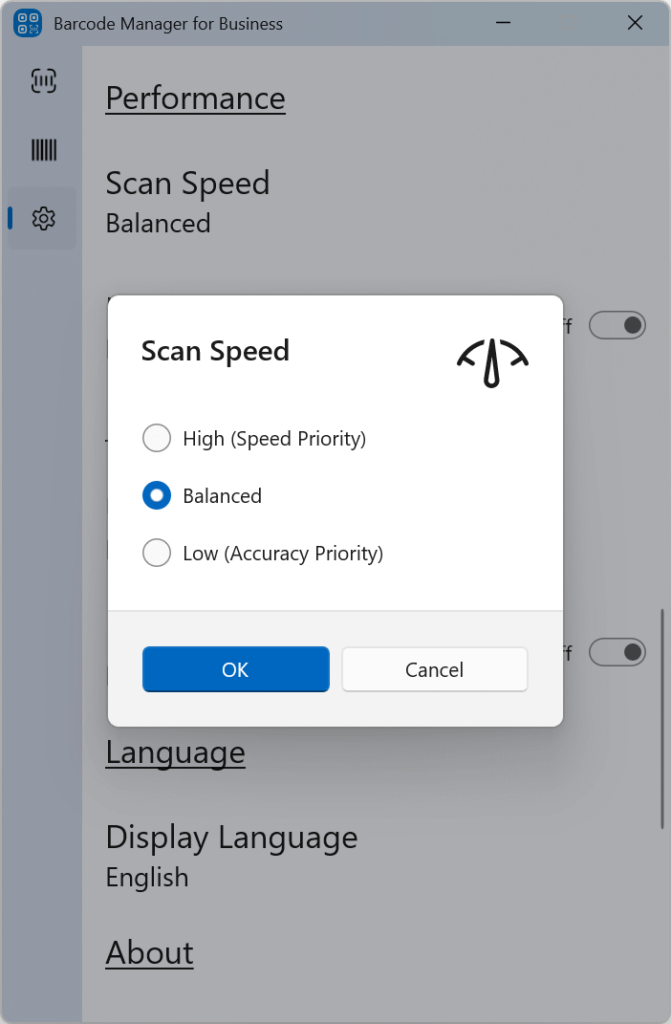The image size is (671, 1024).
Task: Enable the upper Off toggle switch
Action: [617, 324]
